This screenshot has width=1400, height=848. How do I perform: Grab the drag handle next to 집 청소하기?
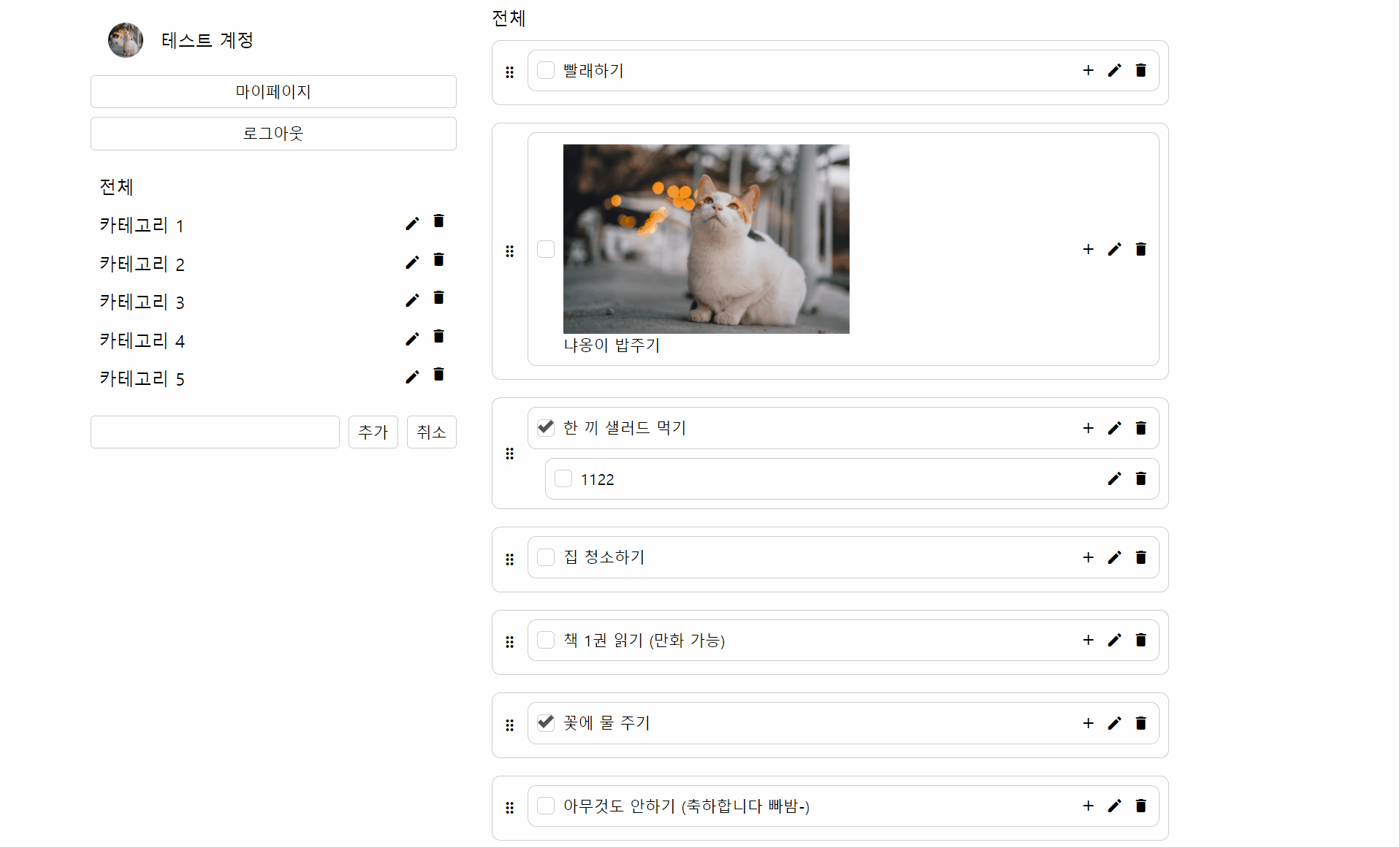pyautogui.click(x=509, y=559)
